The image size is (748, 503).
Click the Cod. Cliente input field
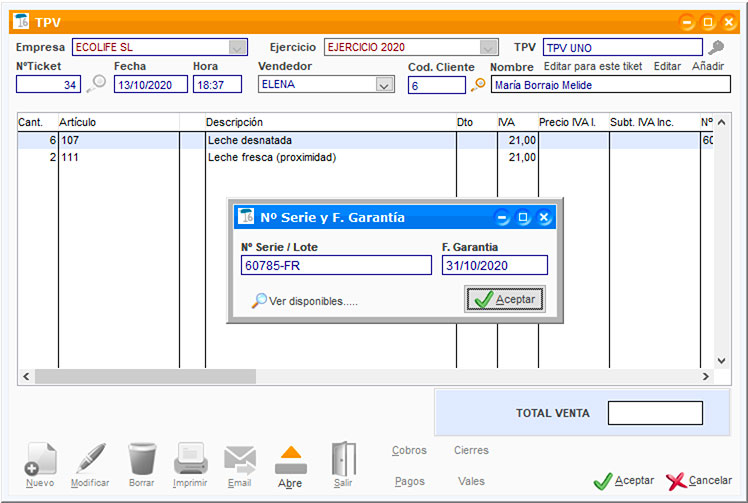point(436,85)
